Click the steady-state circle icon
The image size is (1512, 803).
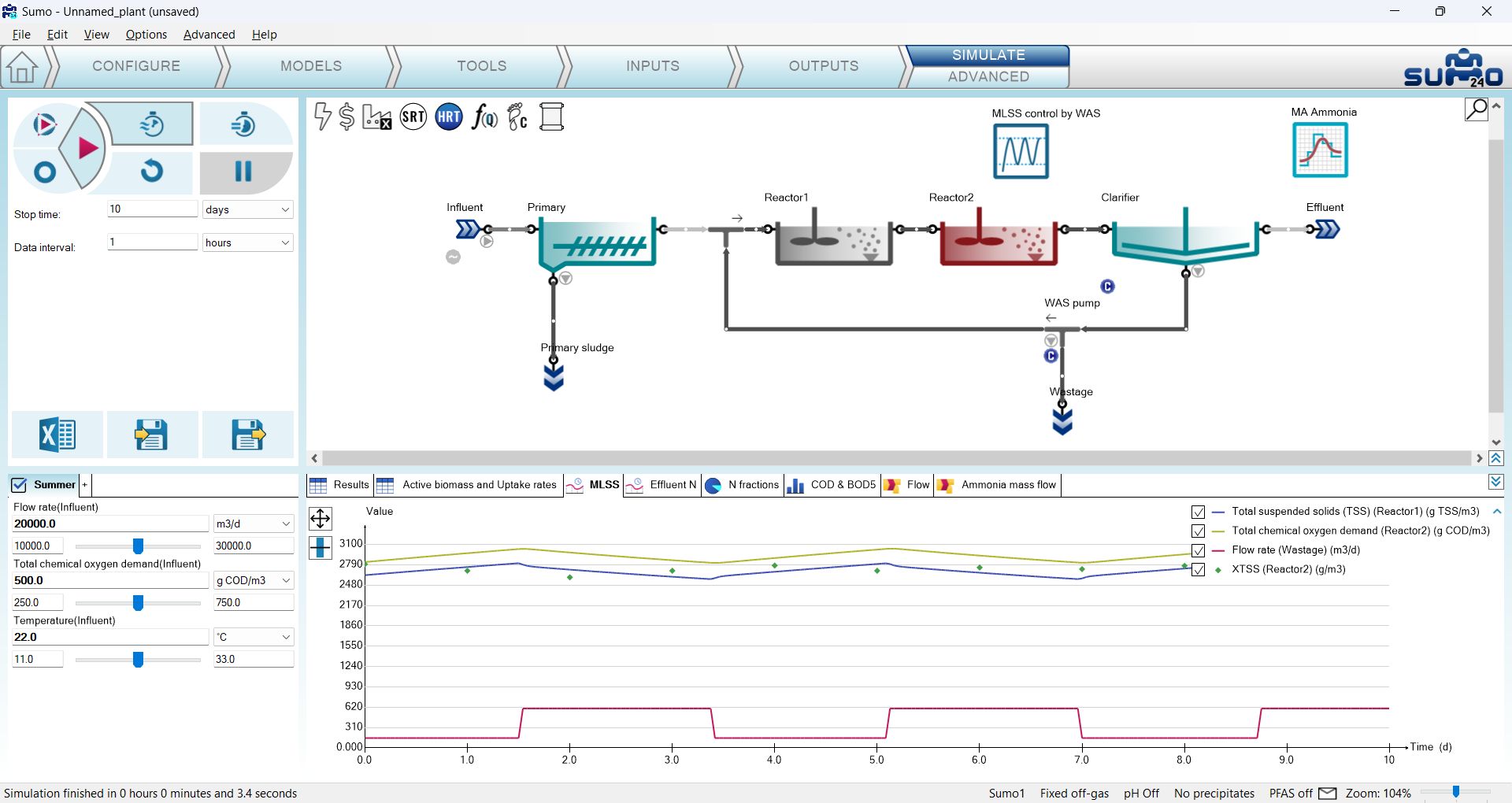(x=45, y=172)
